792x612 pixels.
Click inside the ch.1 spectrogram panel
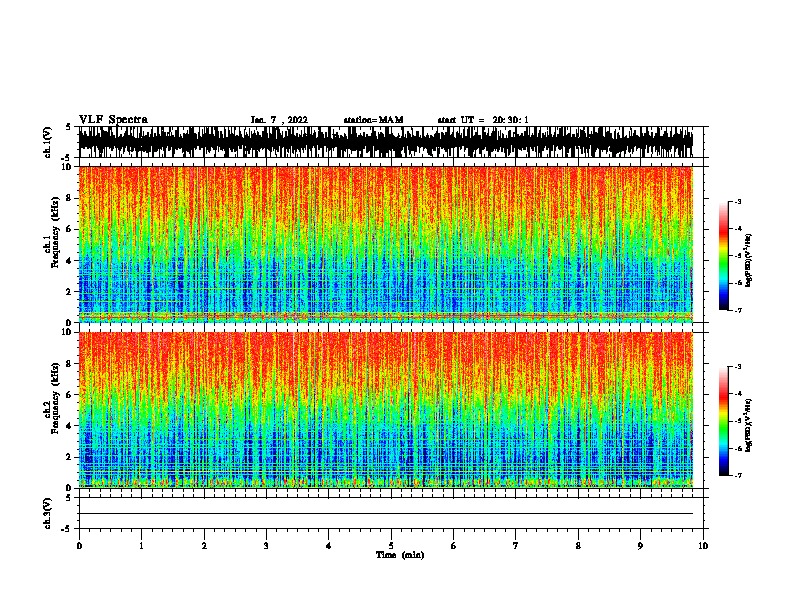pyautogui.click(x=386, y=244)
